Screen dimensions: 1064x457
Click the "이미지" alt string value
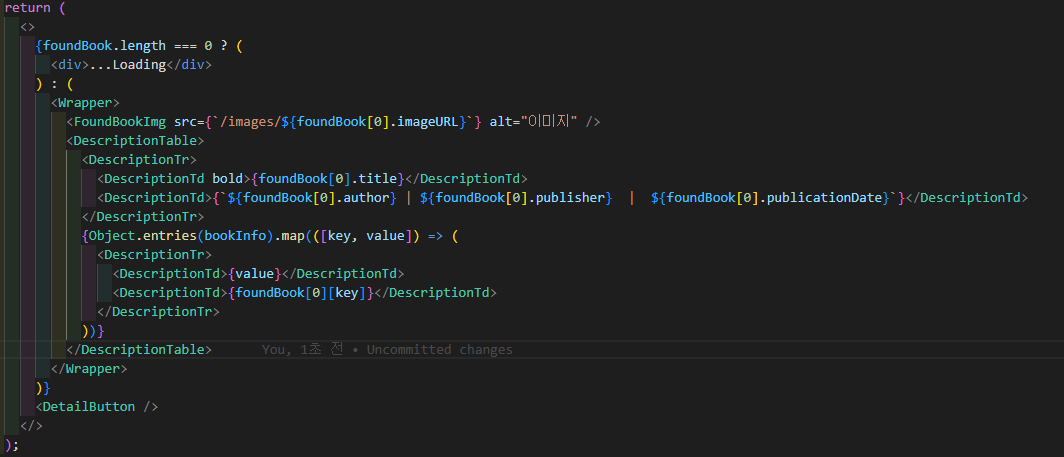(548, 122)
